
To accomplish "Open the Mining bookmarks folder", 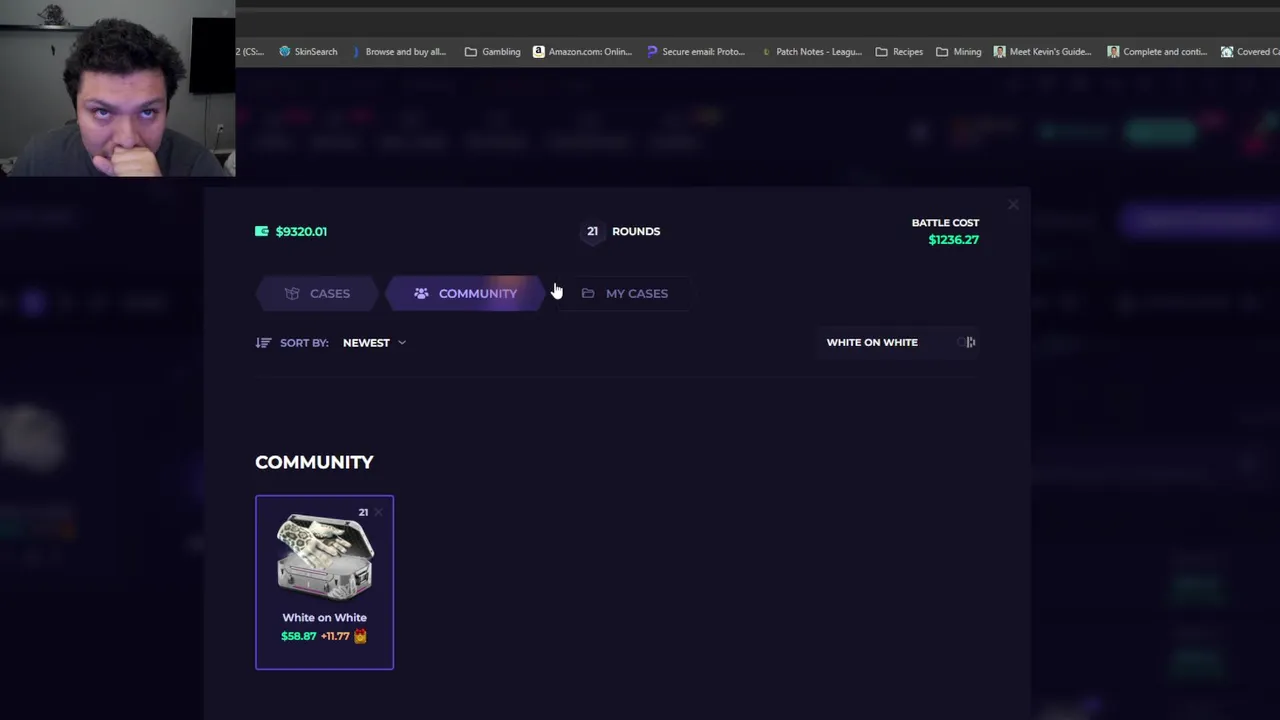I will coord(958,51).
